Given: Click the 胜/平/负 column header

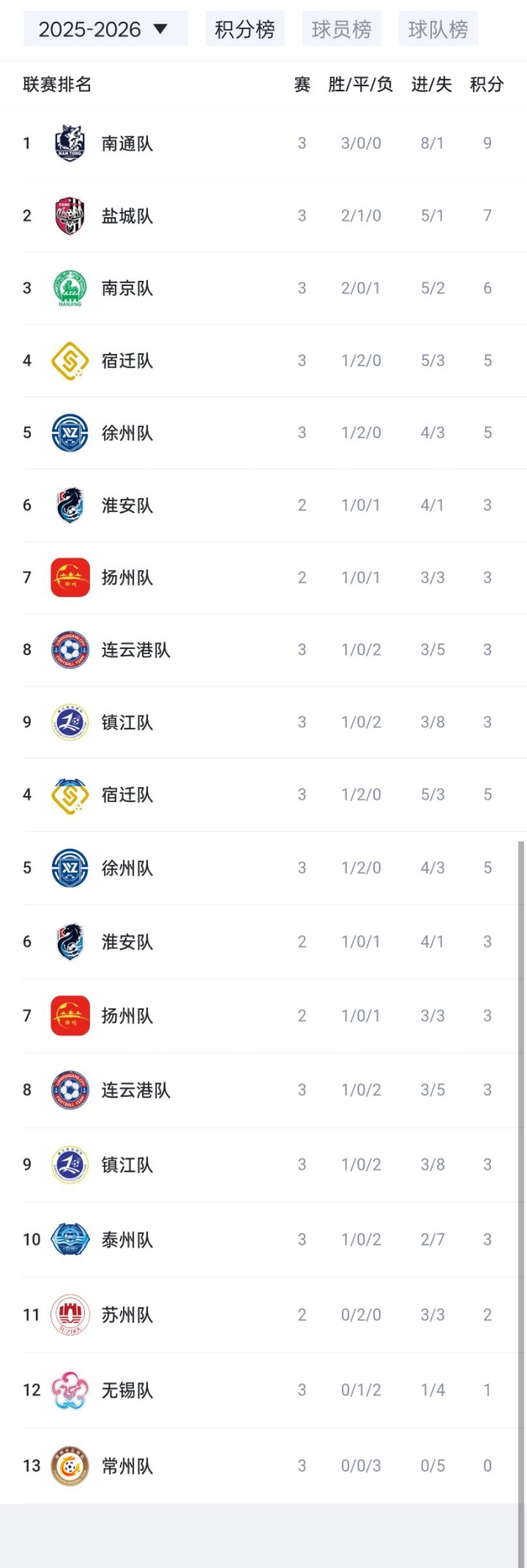Looking at the screenshot, I should pos(361,84).
